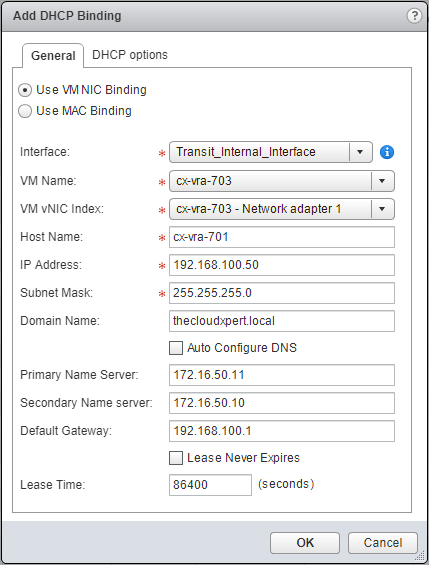Select the Subnet Mask input box
This screenshot has width=429, height=565.
[282, 293]
